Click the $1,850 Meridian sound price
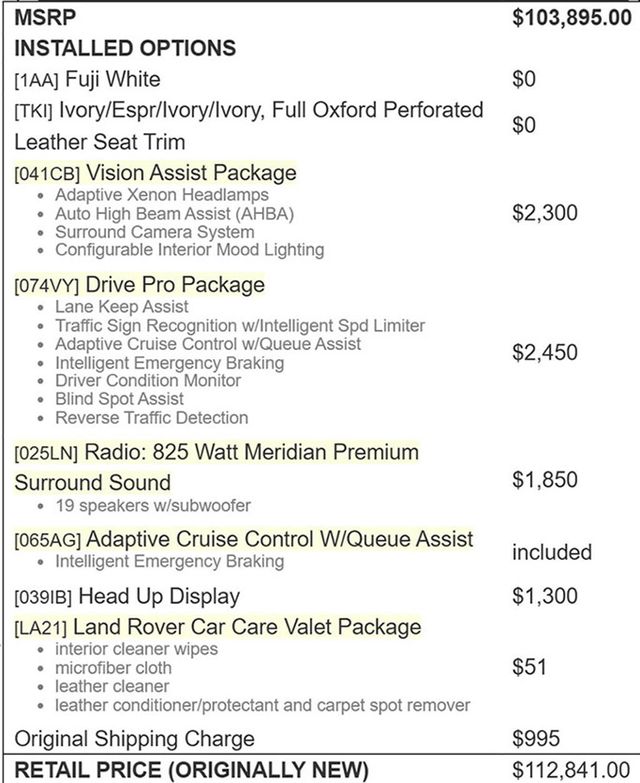Image resolution: width=640 pixels, height=783 pixels. [x=545, y=480]
